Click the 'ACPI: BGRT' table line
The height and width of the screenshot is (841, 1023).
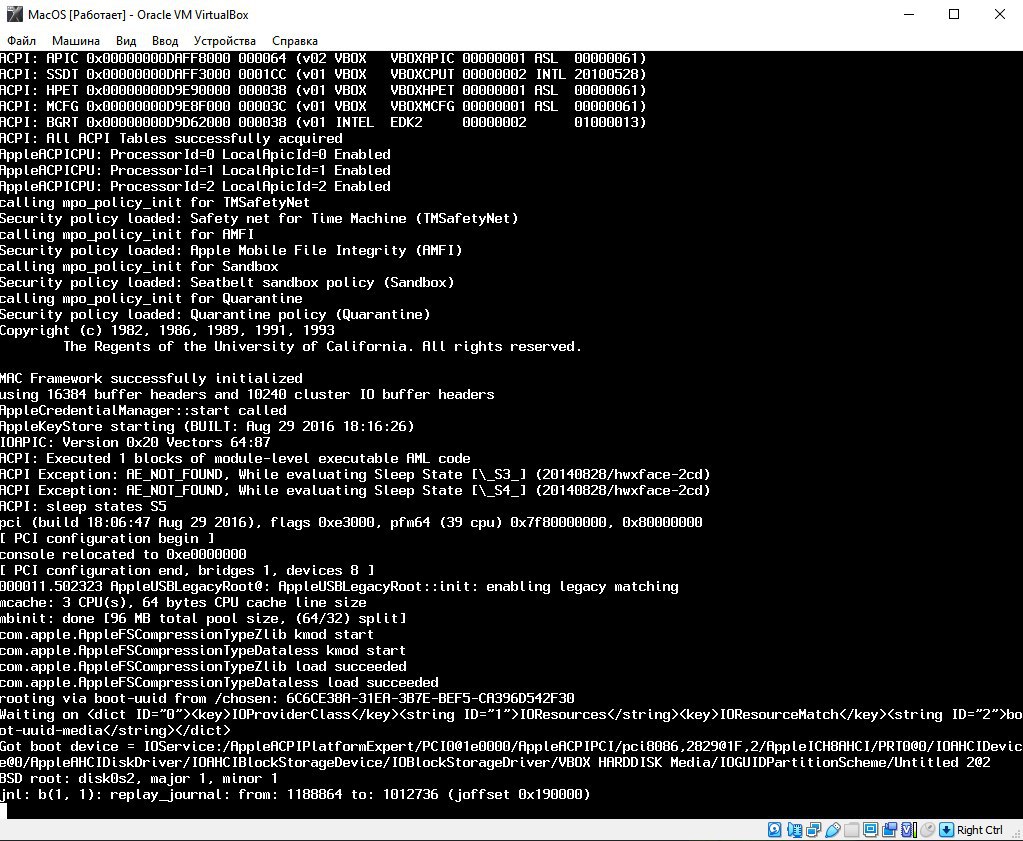(323, 123)
